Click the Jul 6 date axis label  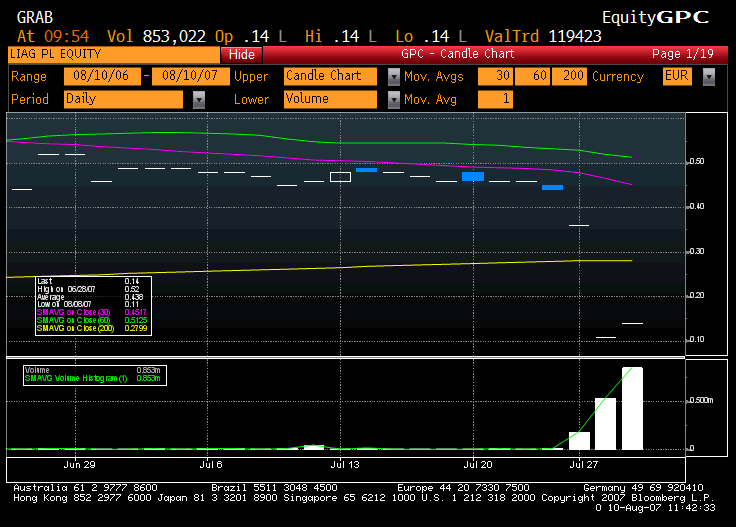[211, 465]
